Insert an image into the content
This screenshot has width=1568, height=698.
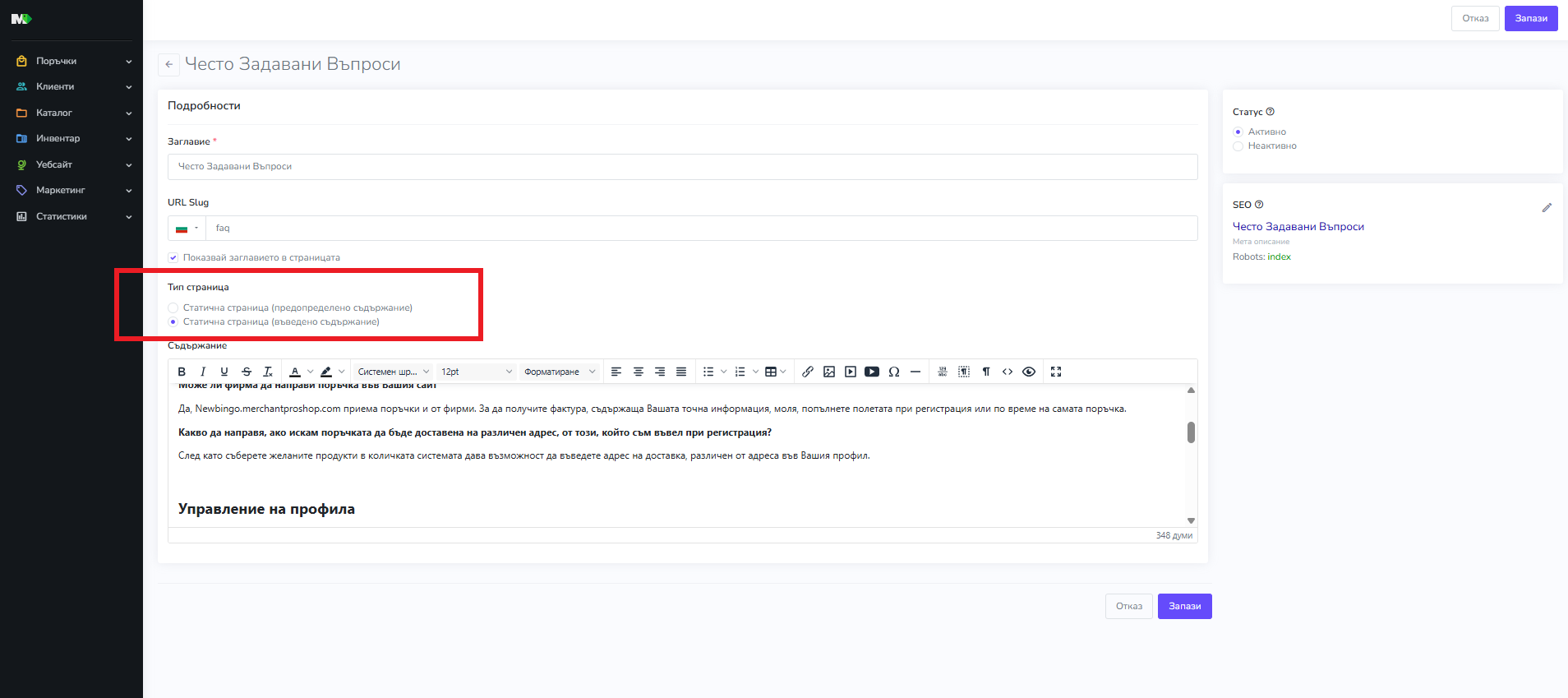829,372
